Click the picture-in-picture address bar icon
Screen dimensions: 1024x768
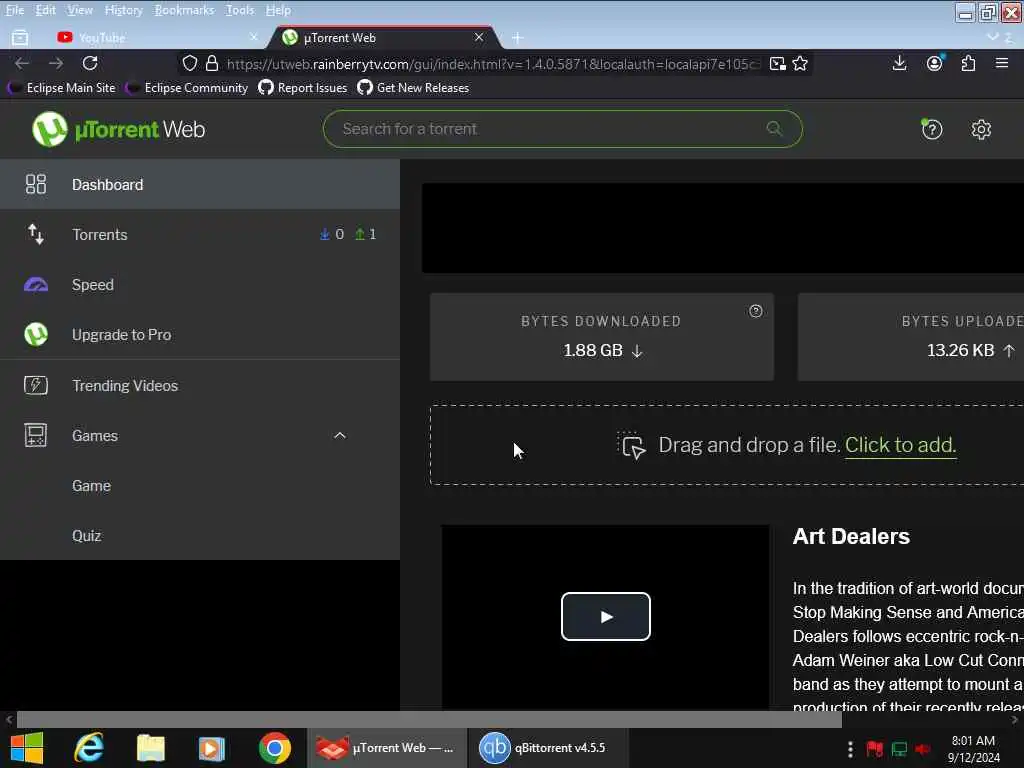coord(777,63)
